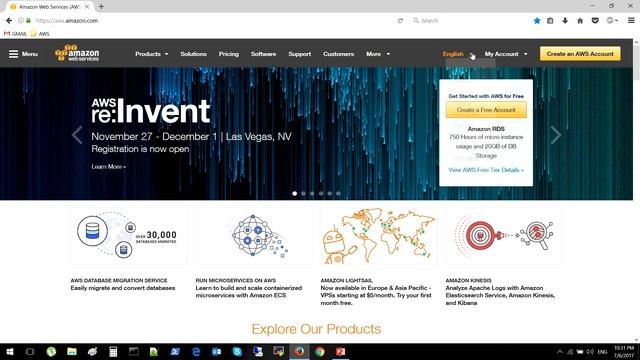Select the fifth carousel dot

pos(330,193)
